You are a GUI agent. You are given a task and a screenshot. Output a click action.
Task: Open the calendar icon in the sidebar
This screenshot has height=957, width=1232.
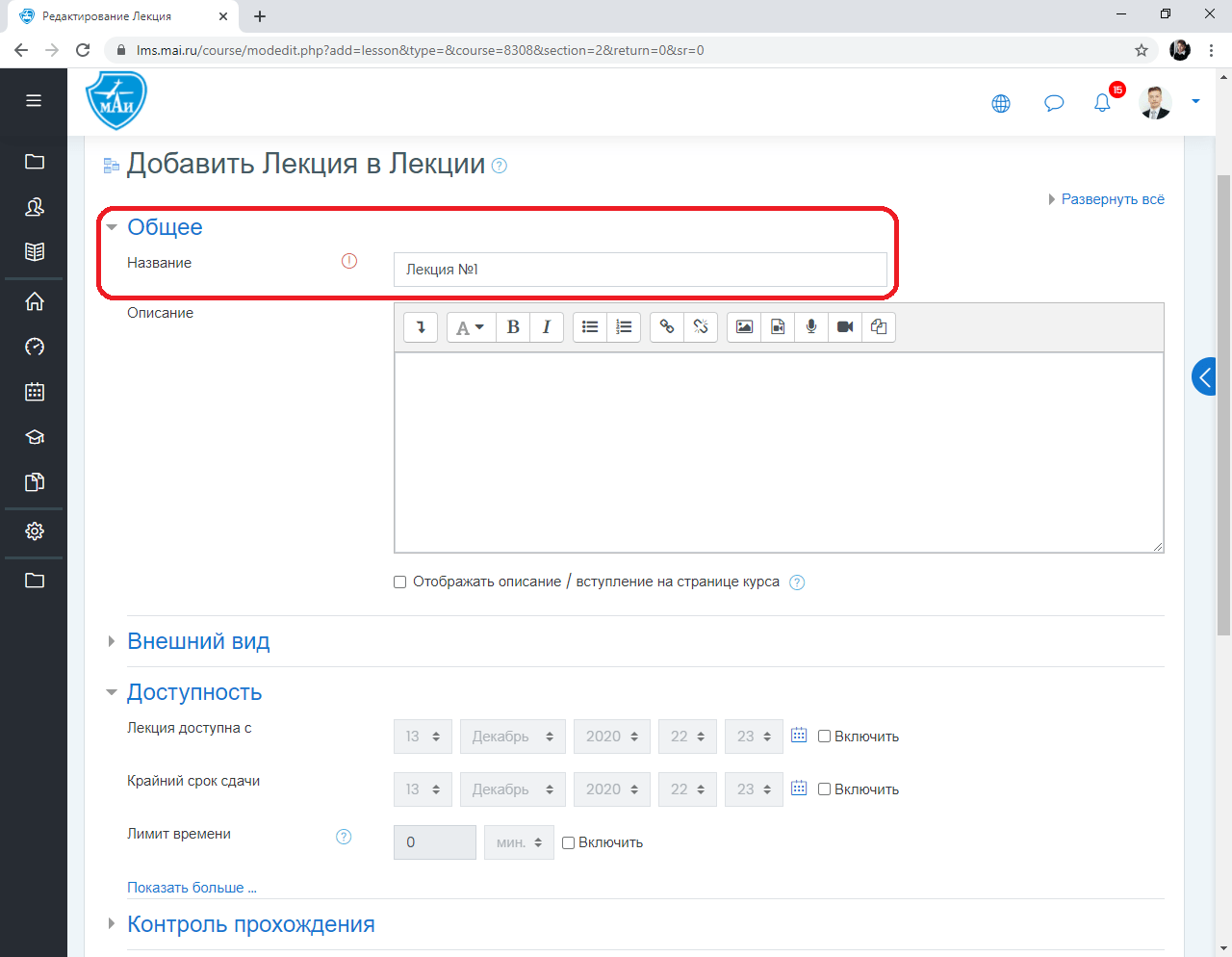pyautogui.click(x=35, y=392)
